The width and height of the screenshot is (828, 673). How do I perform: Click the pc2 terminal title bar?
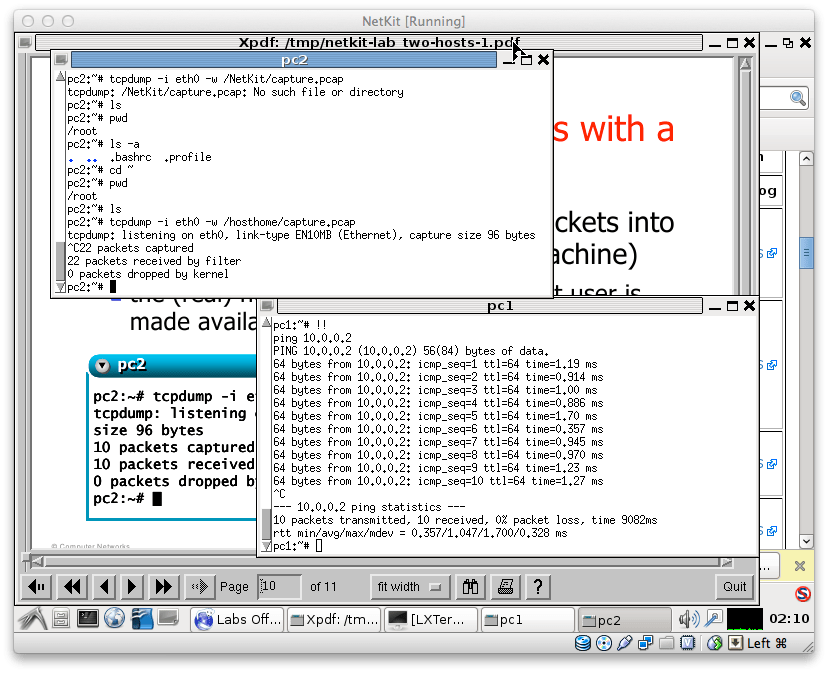coord(284,60)
